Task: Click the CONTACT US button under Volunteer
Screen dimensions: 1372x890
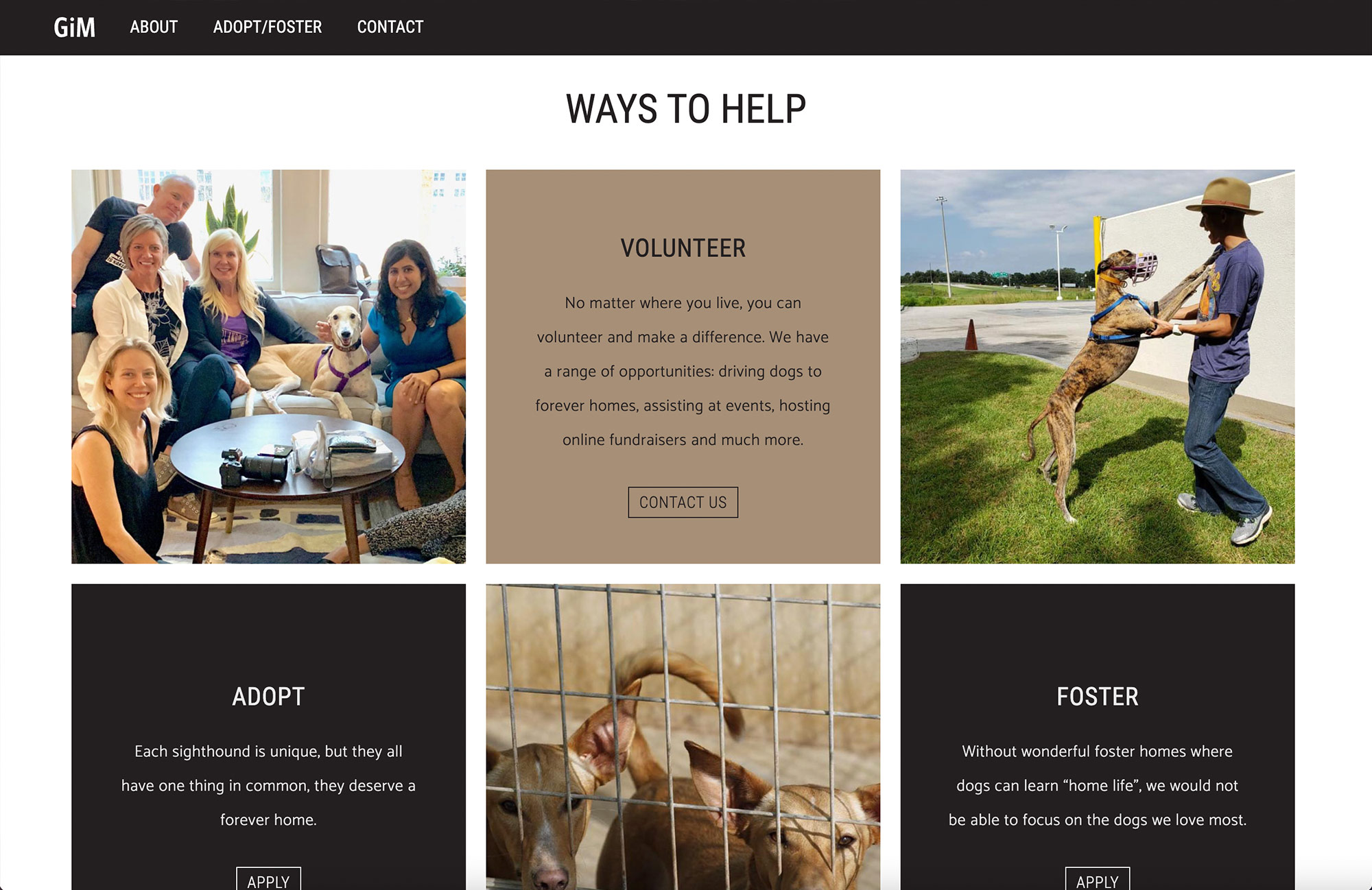Action: click(683, 502)
